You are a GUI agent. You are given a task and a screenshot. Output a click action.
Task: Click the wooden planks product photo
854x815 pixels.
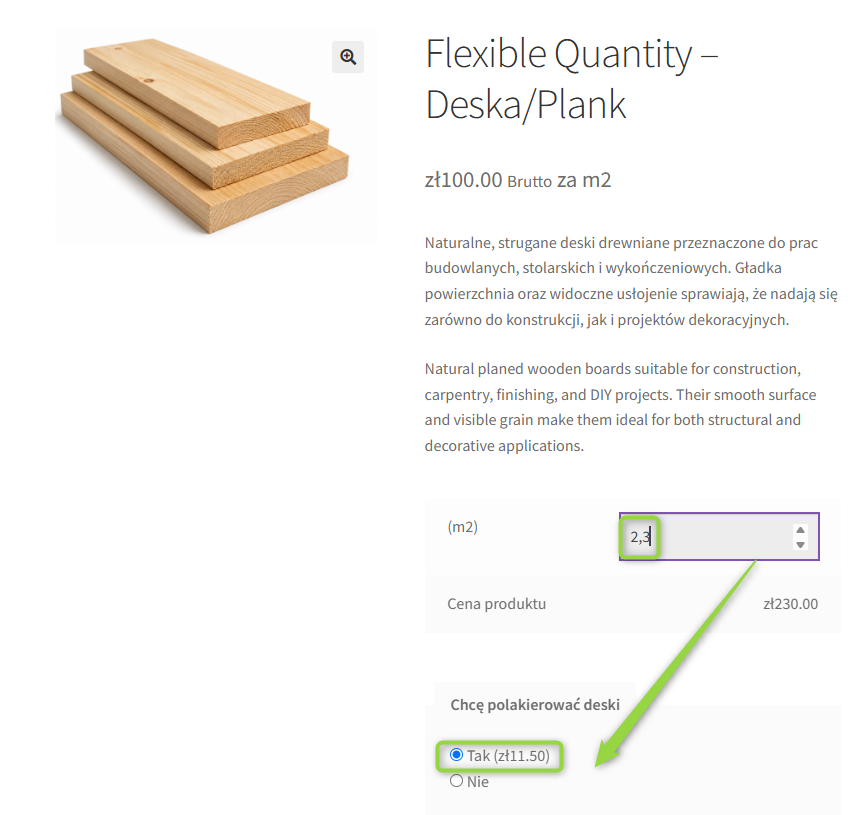pos(216,135)
